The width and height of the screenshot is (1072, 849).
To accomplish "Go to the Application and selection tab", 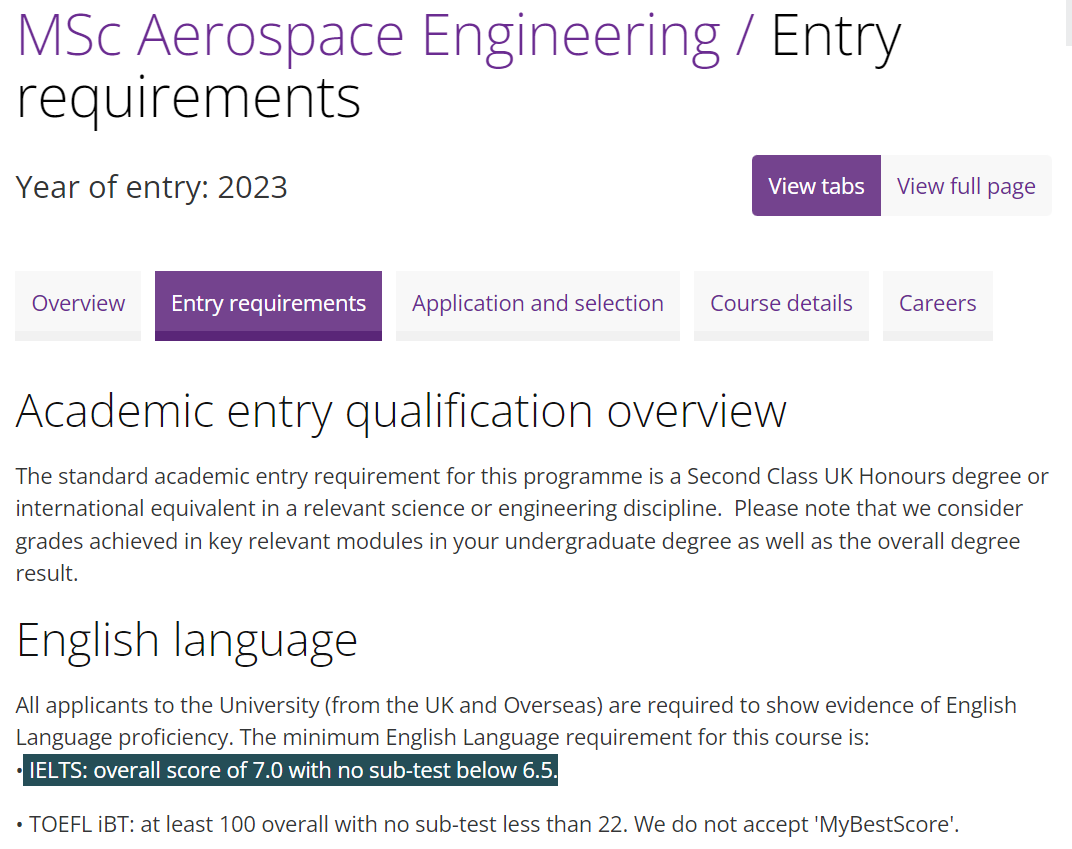I will pos(537,304).
